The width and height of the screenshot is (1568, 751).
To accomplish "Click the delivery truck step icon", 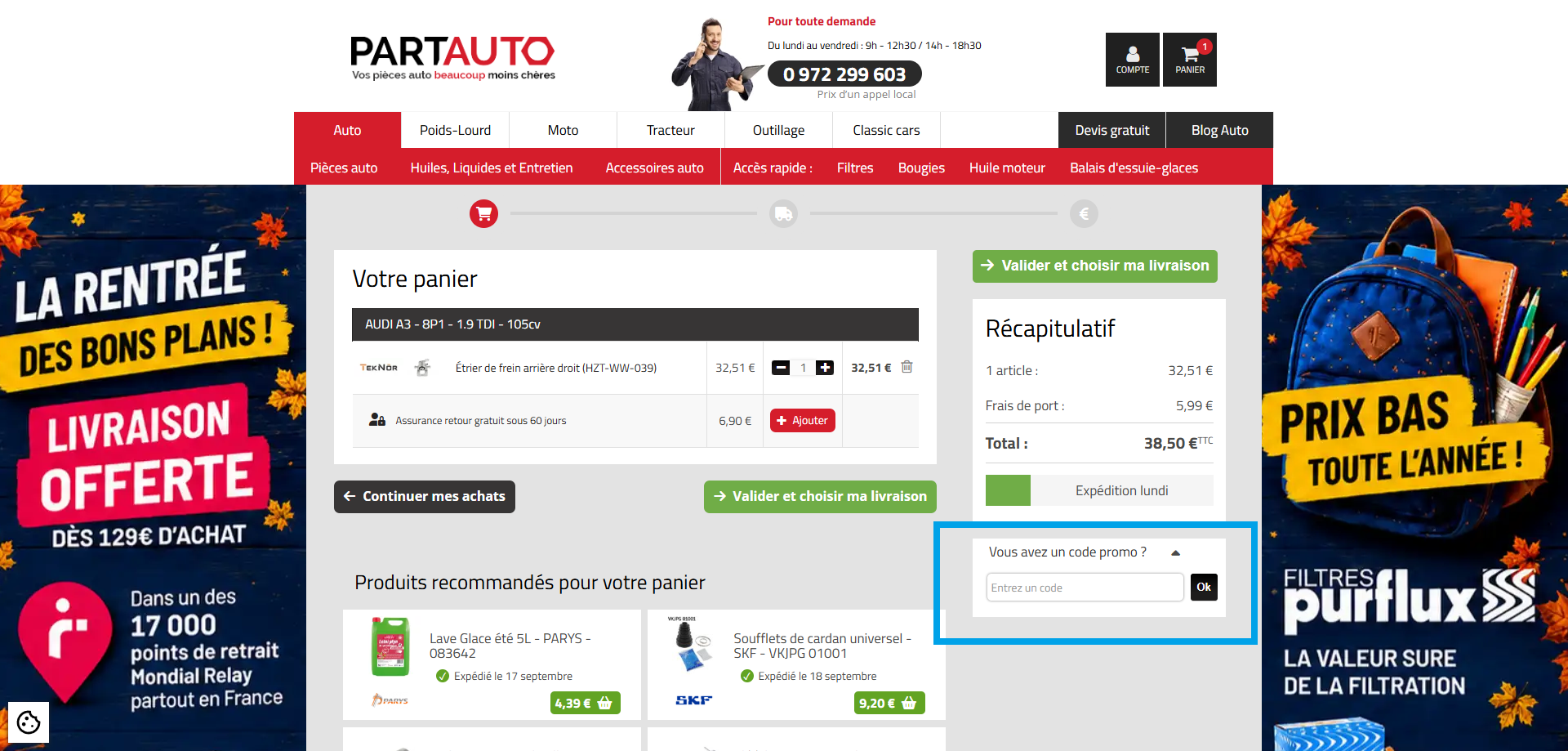I will tap(783, 214).
